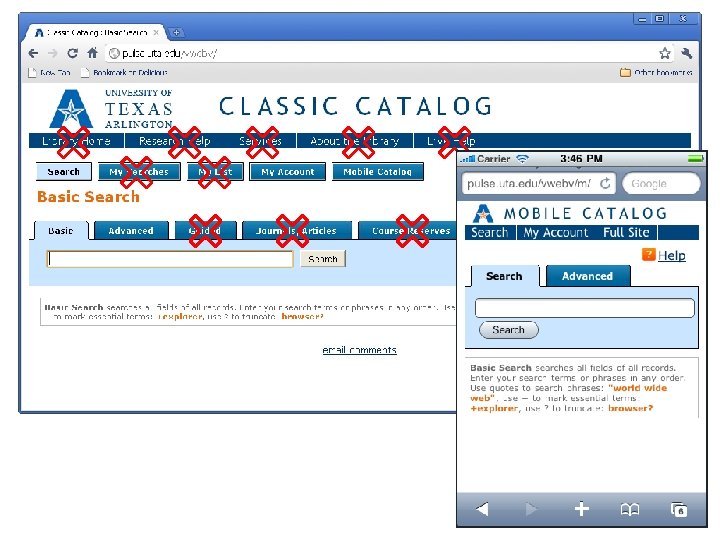The width and height of the screenshot is (720, 540).
Task: Select the Basic search tab
Action: click(61, 231)
